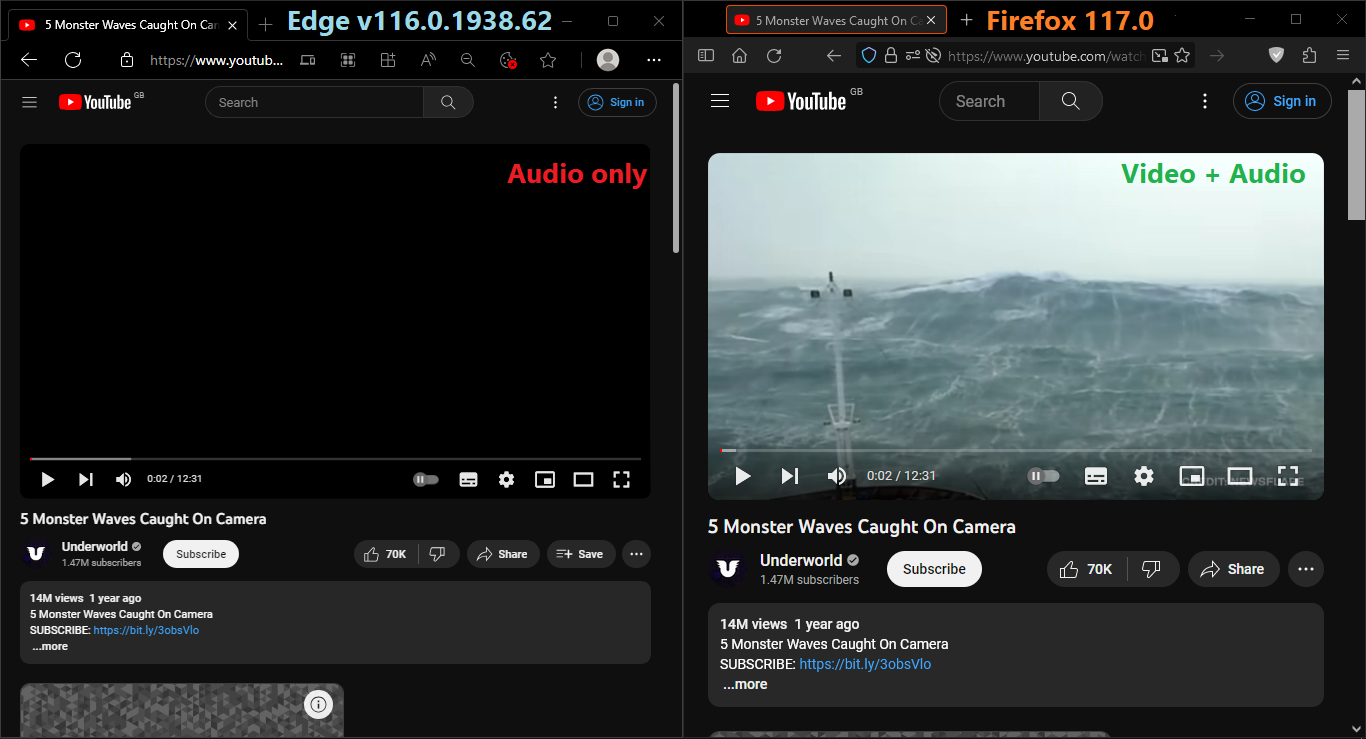Open the YouTube guide menu in Edge
The height and width of the screenshot is (739, 1366).
click(x=30, y=102)
